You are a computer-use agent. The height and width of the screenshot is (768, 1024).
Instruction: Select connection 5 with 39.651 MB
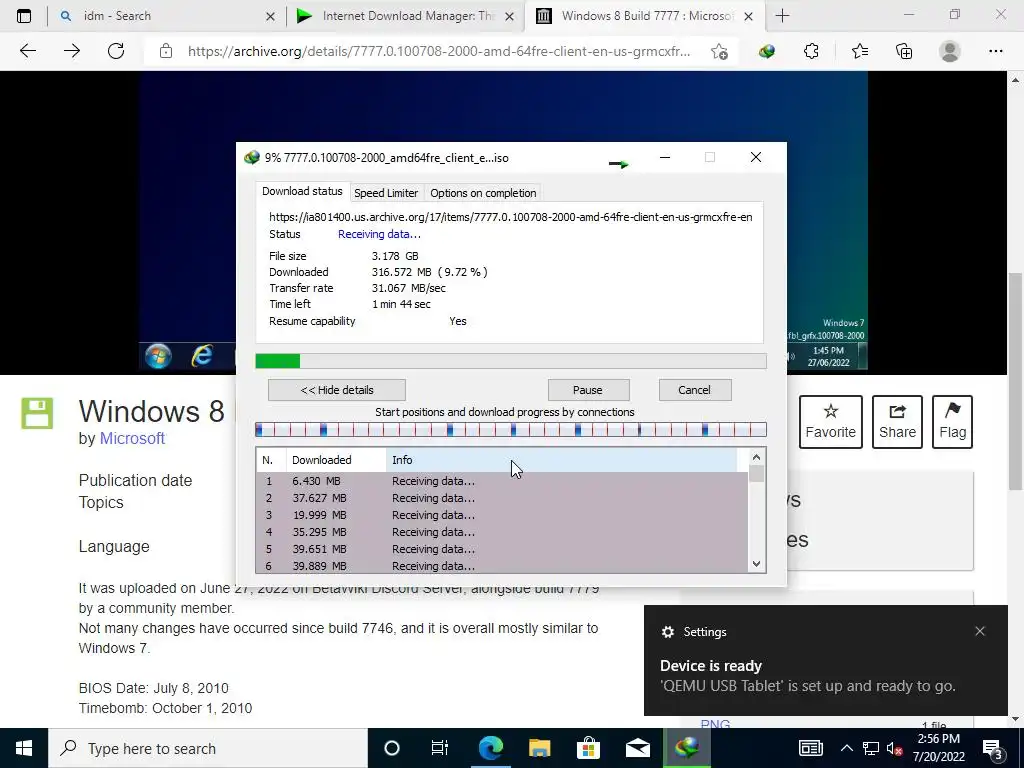tap(502, 549)
